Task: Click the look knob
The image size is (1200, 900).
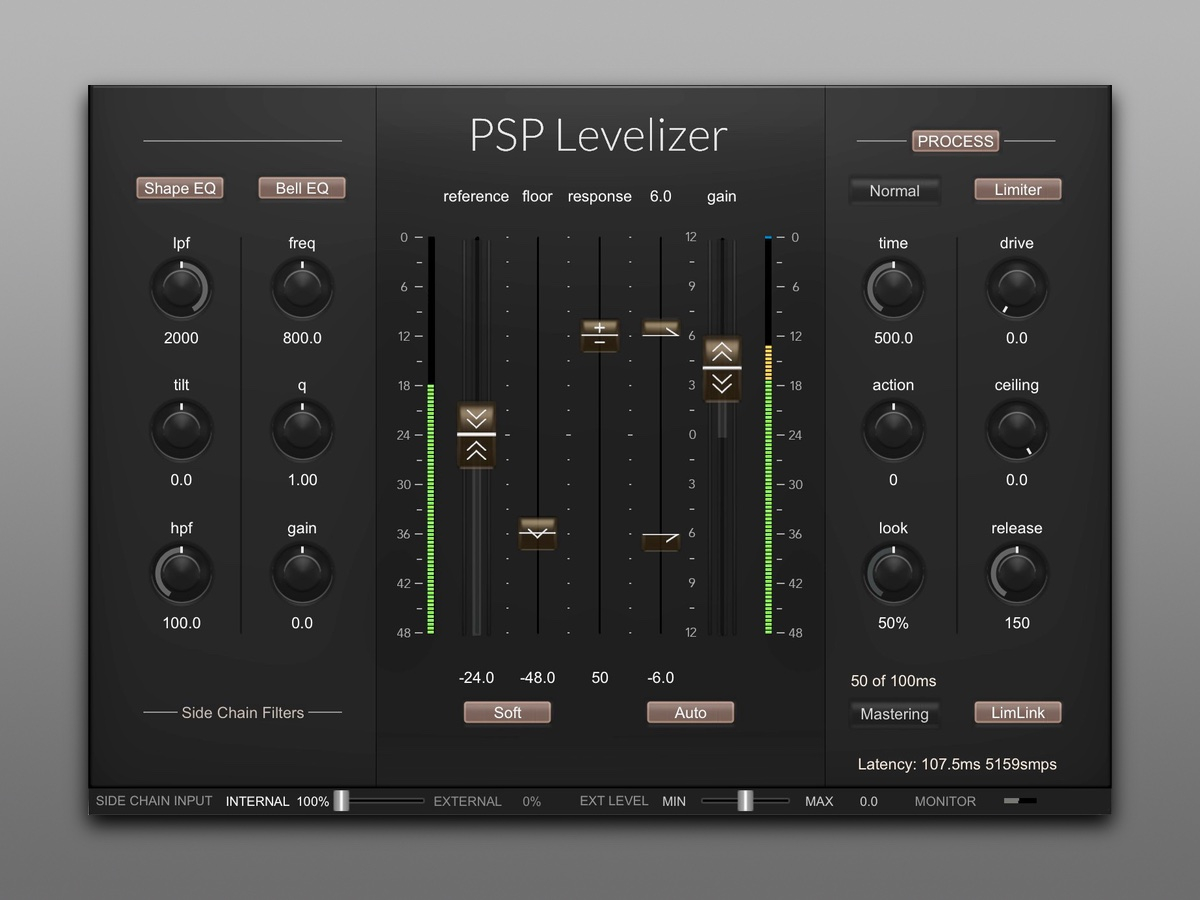Action: [x=894, y=573]
